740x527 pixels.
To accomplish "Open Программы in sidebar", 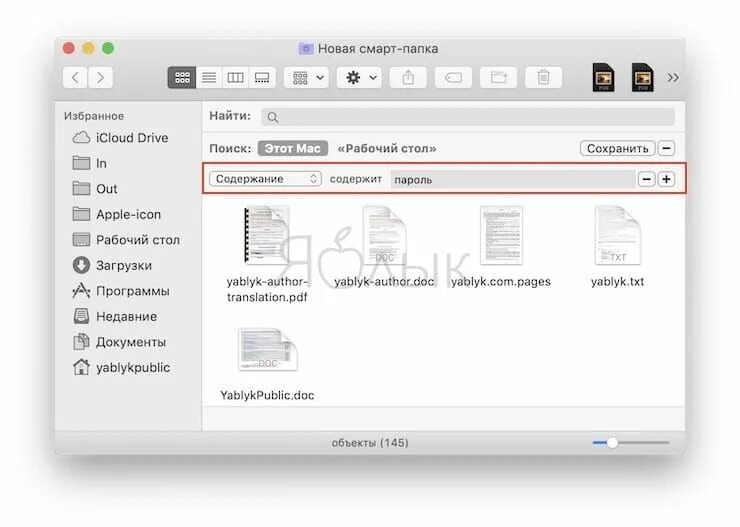I will [121, 291].
